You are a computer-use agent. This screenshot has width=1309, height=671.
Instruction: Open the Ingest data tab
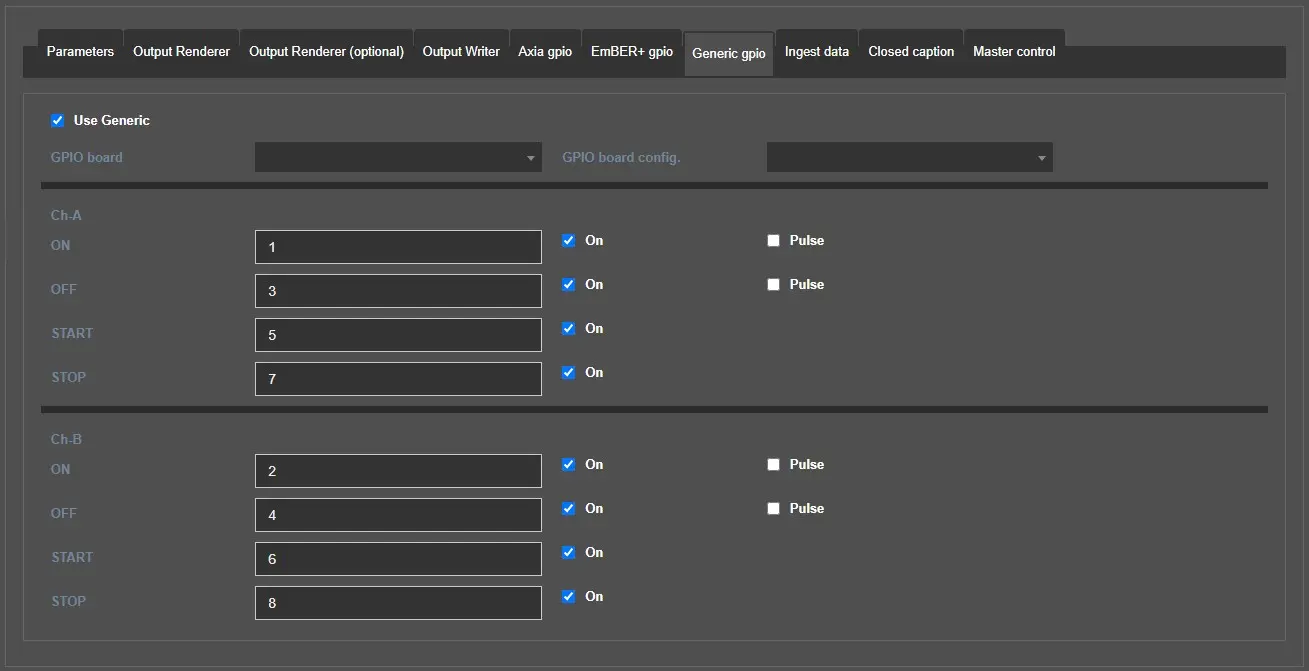click(817, 52)
